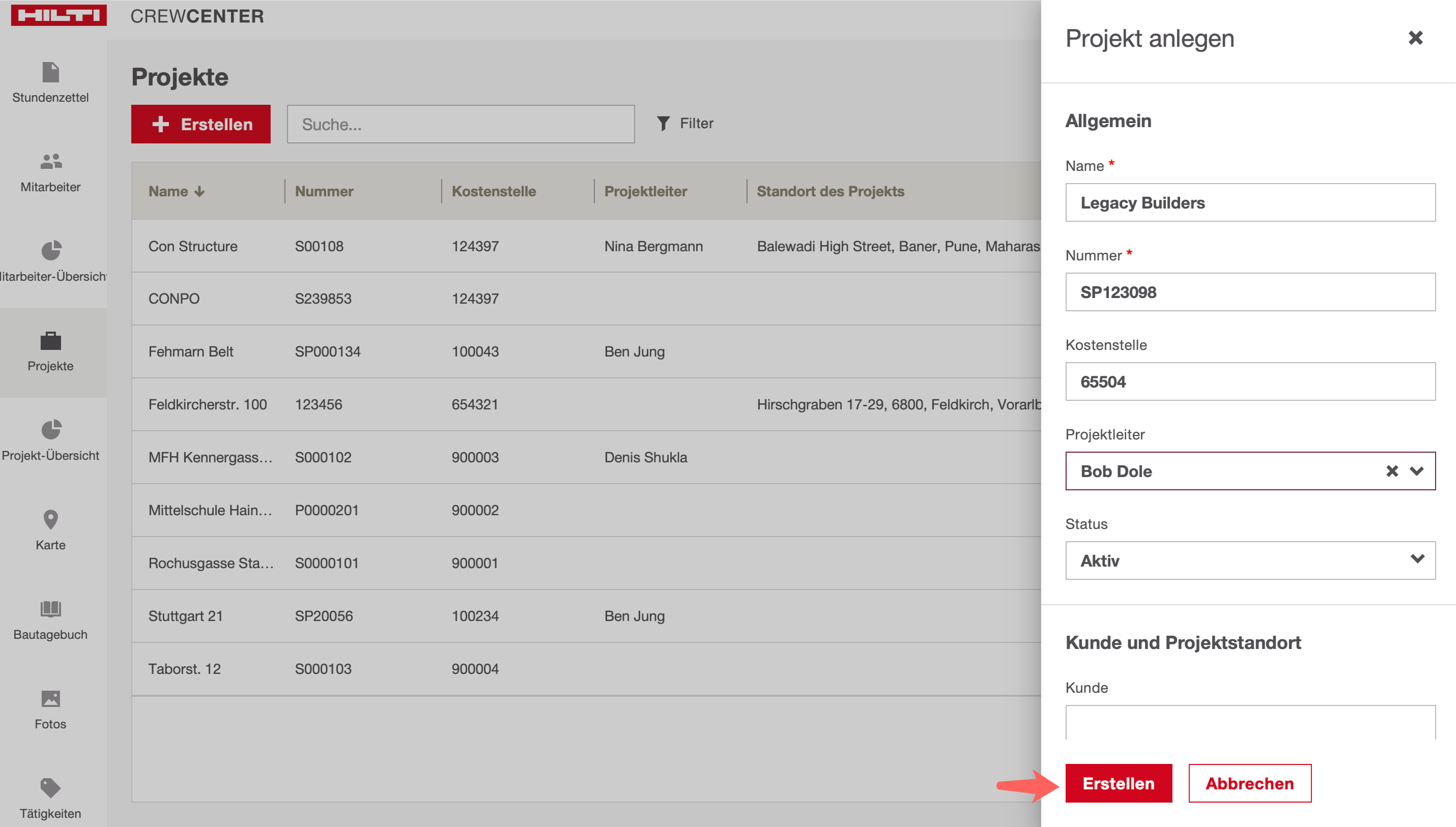Open the Status Aktiv dropdown
The image size is (1456, 827).
[x=1250, y=560]
